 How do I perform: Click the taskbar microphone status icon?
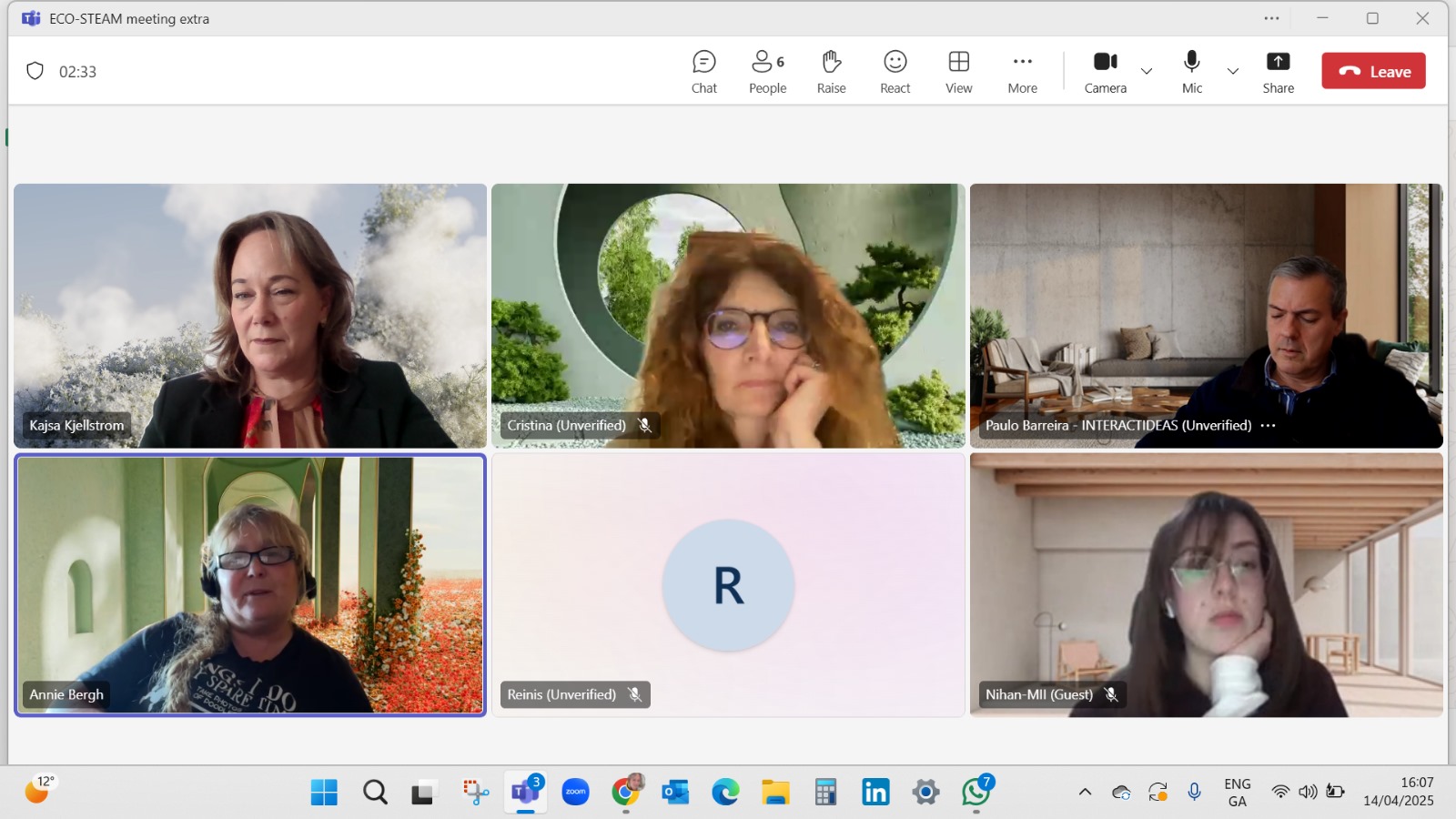[1195, 793]
